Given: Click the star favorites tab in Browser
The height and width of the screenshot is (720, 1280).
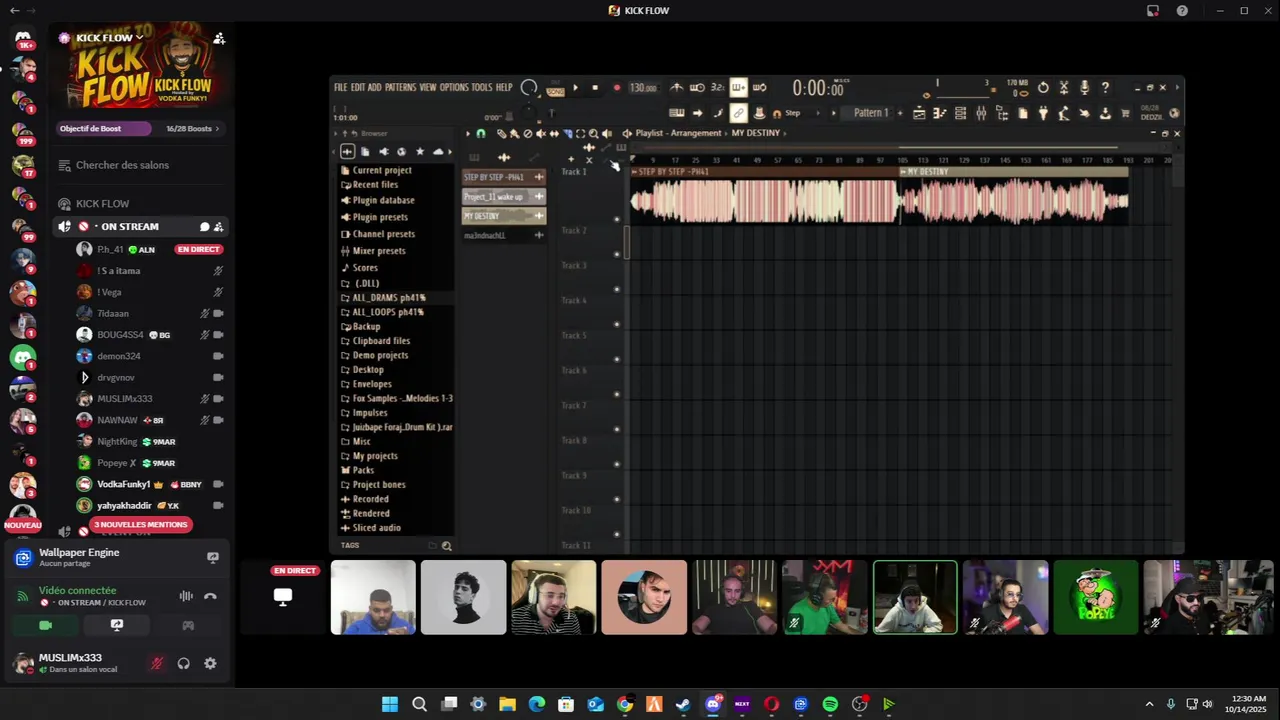Looking at the screenshot, I should click(420, 152).
